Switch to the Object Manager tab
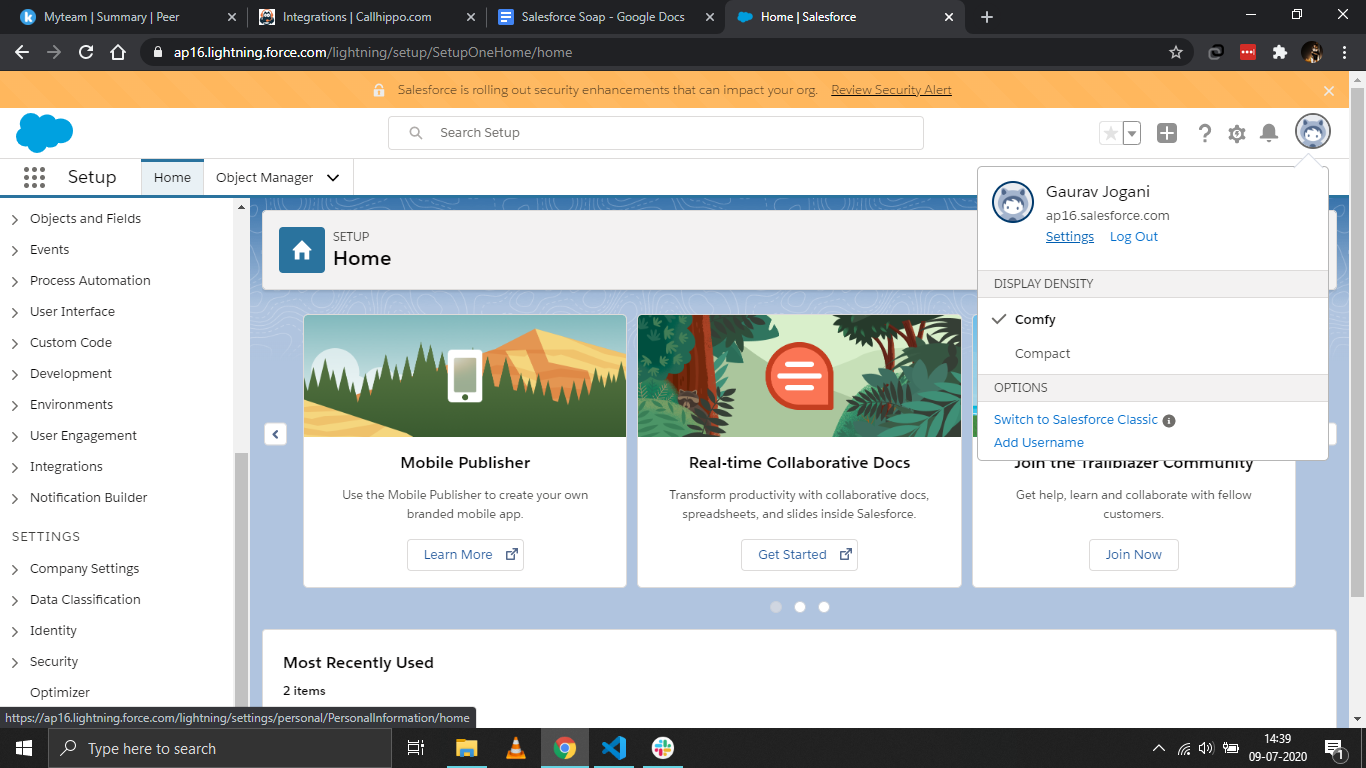This screenshot has width=1366, height=768. [x=265, y=177]
